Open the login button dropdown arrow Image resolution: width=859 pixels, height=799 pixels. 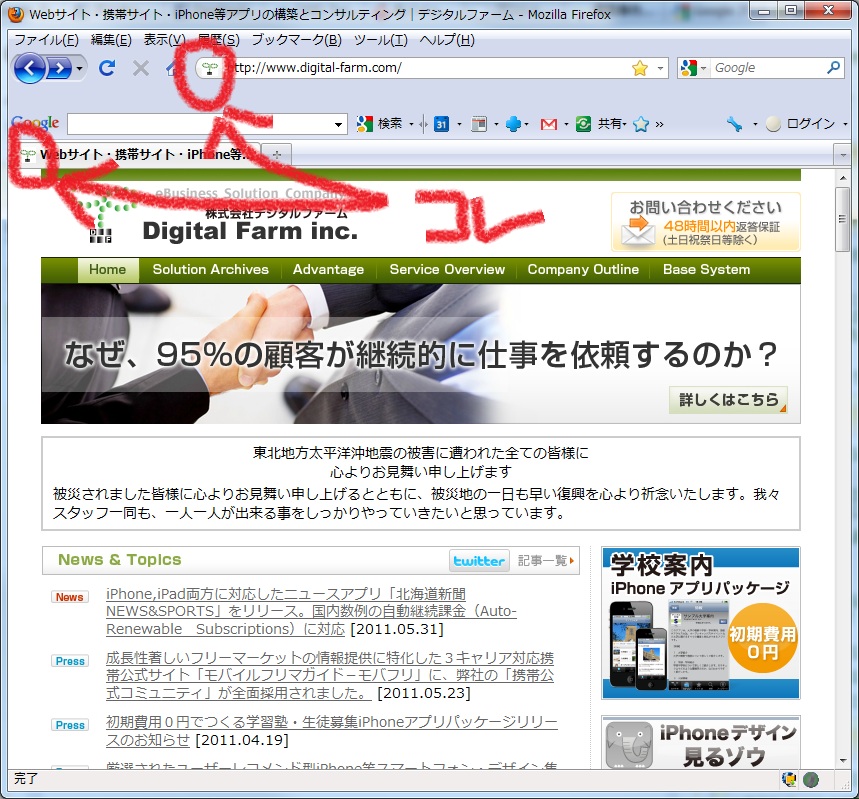tap(845, 124)
